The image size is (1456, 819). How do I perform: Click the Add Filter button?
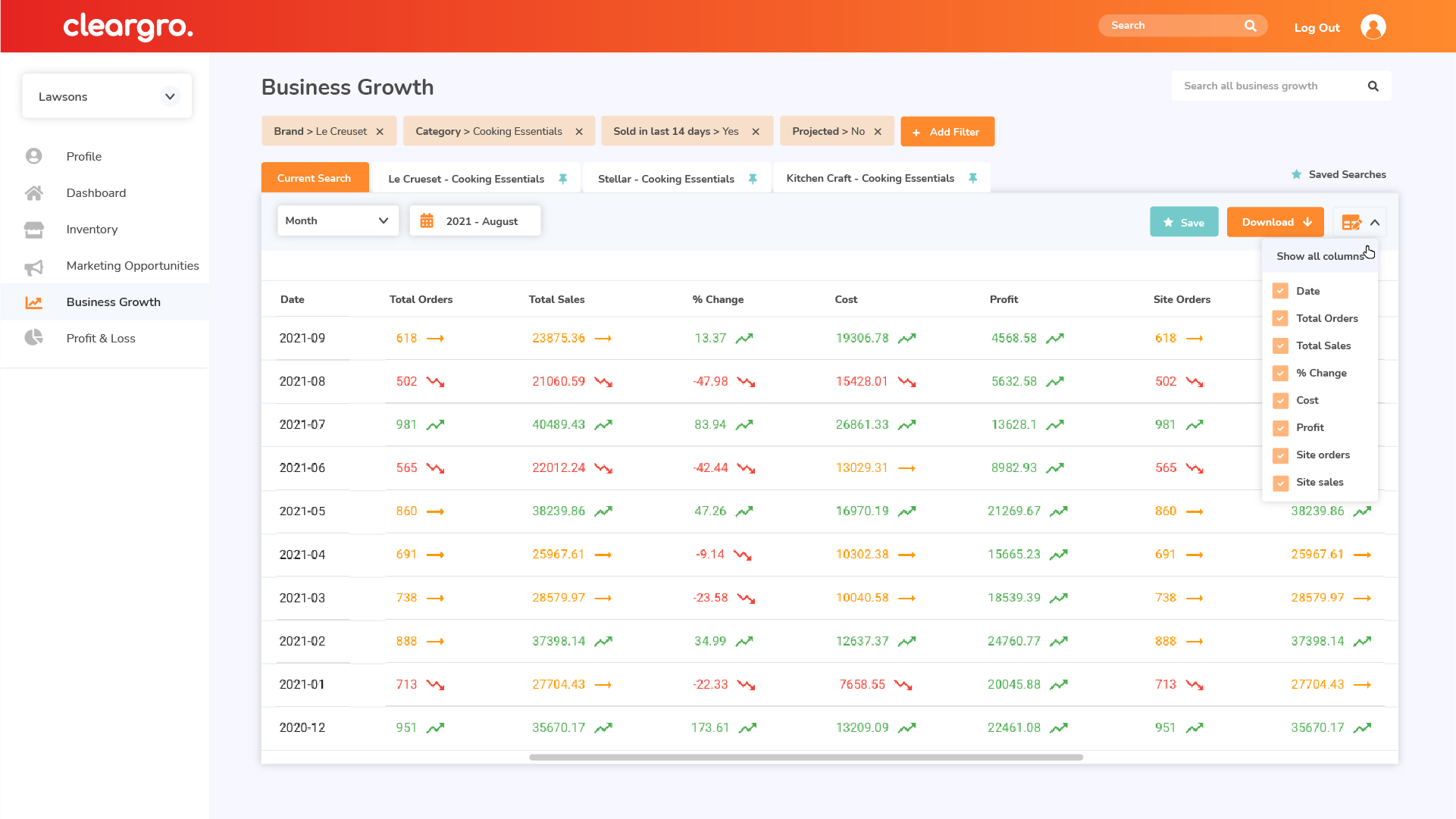[947, 132]
